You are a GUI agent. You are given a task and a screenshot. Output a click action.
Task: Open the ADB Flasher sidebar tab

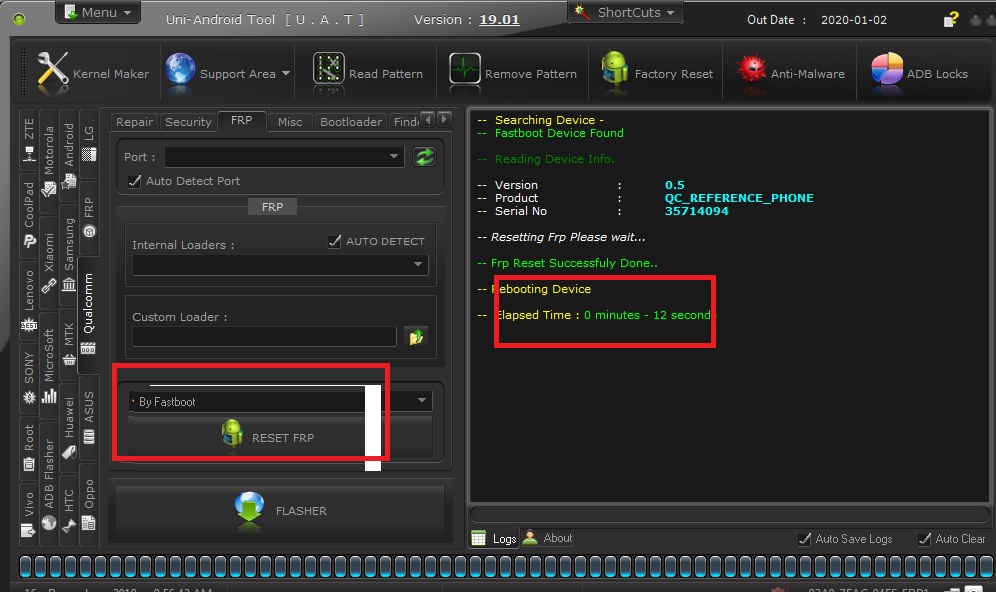49,484
